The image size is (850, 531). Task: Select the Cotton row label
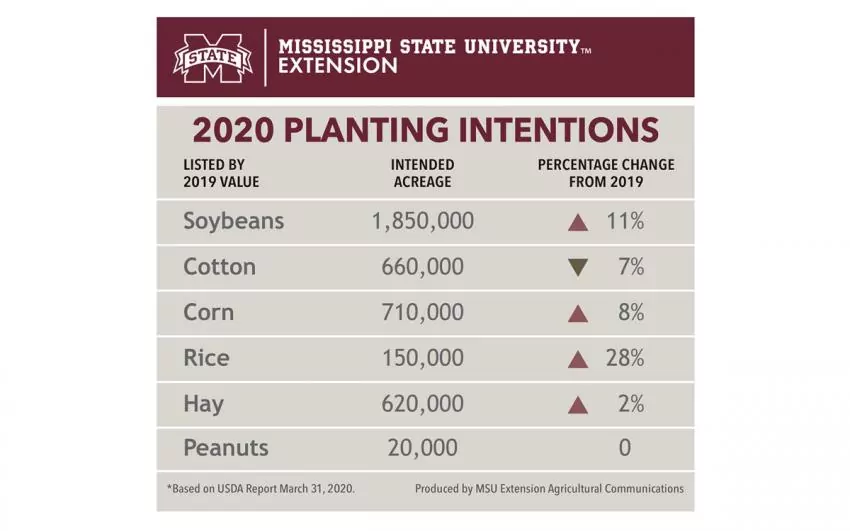click(x=219, y=267)
